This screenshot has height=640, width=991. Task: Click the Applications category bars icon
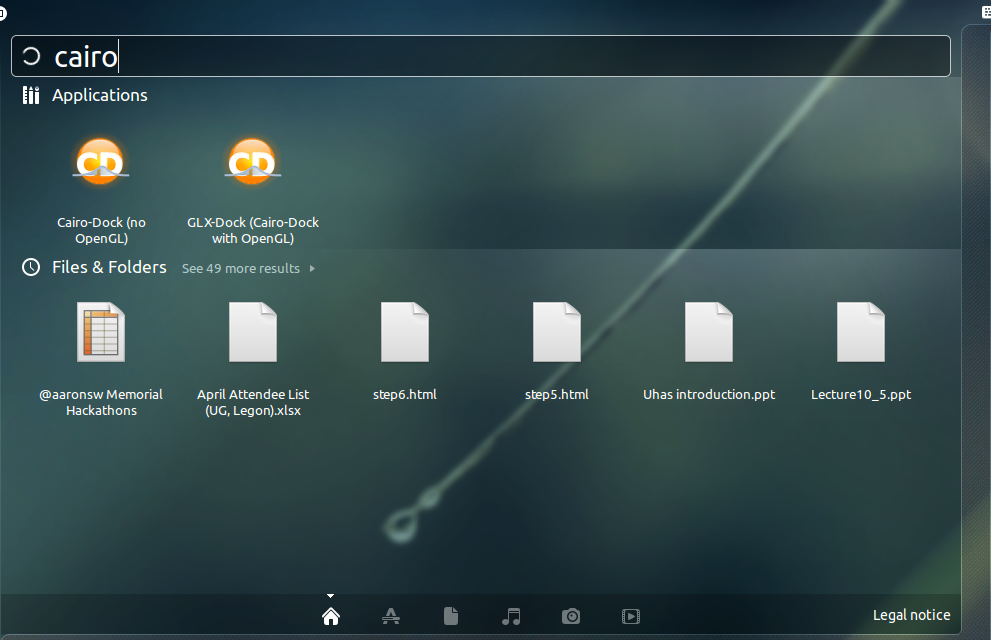pyautogui.click(x=31, y=95)
